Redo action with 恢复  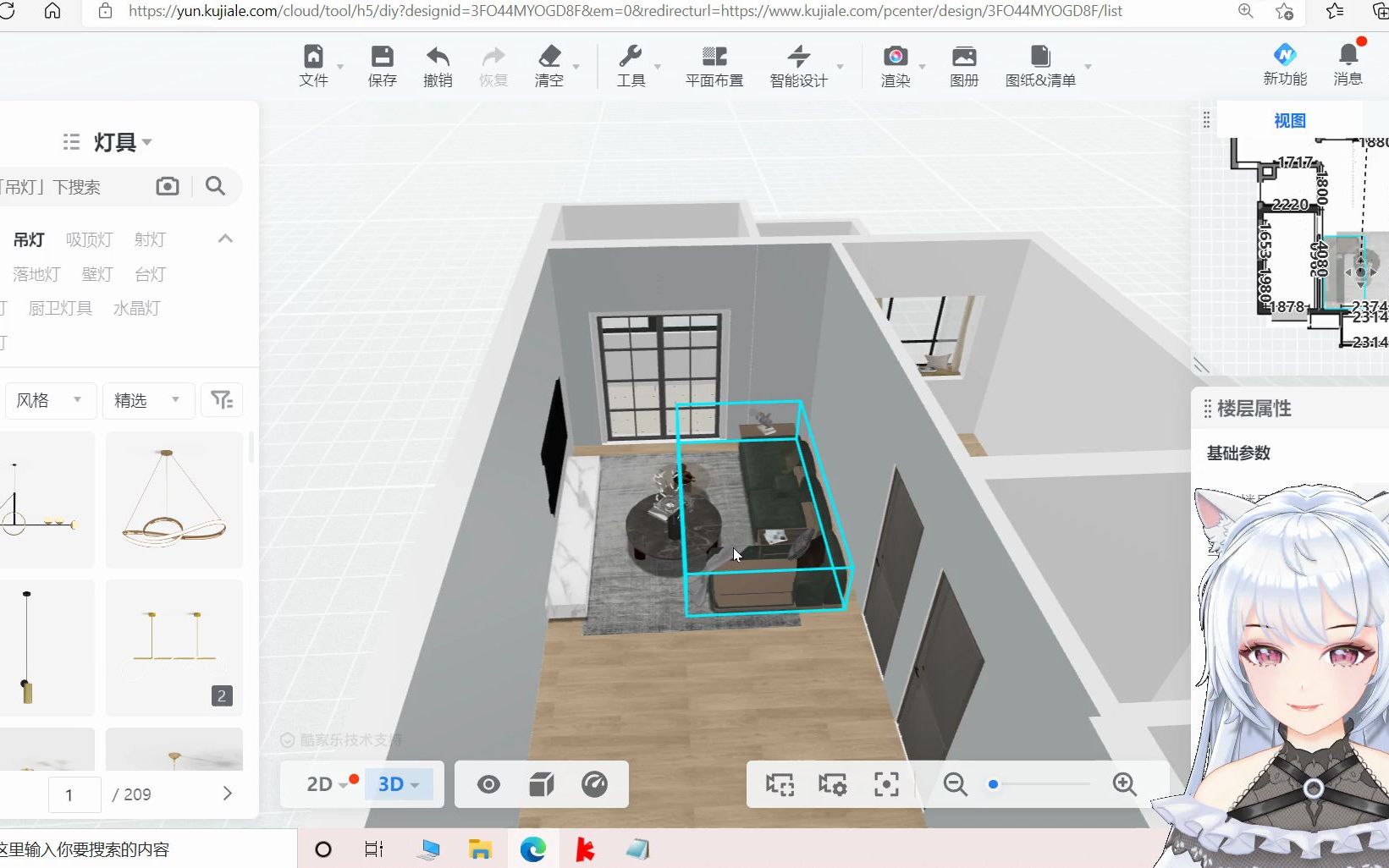click(493, 67)
